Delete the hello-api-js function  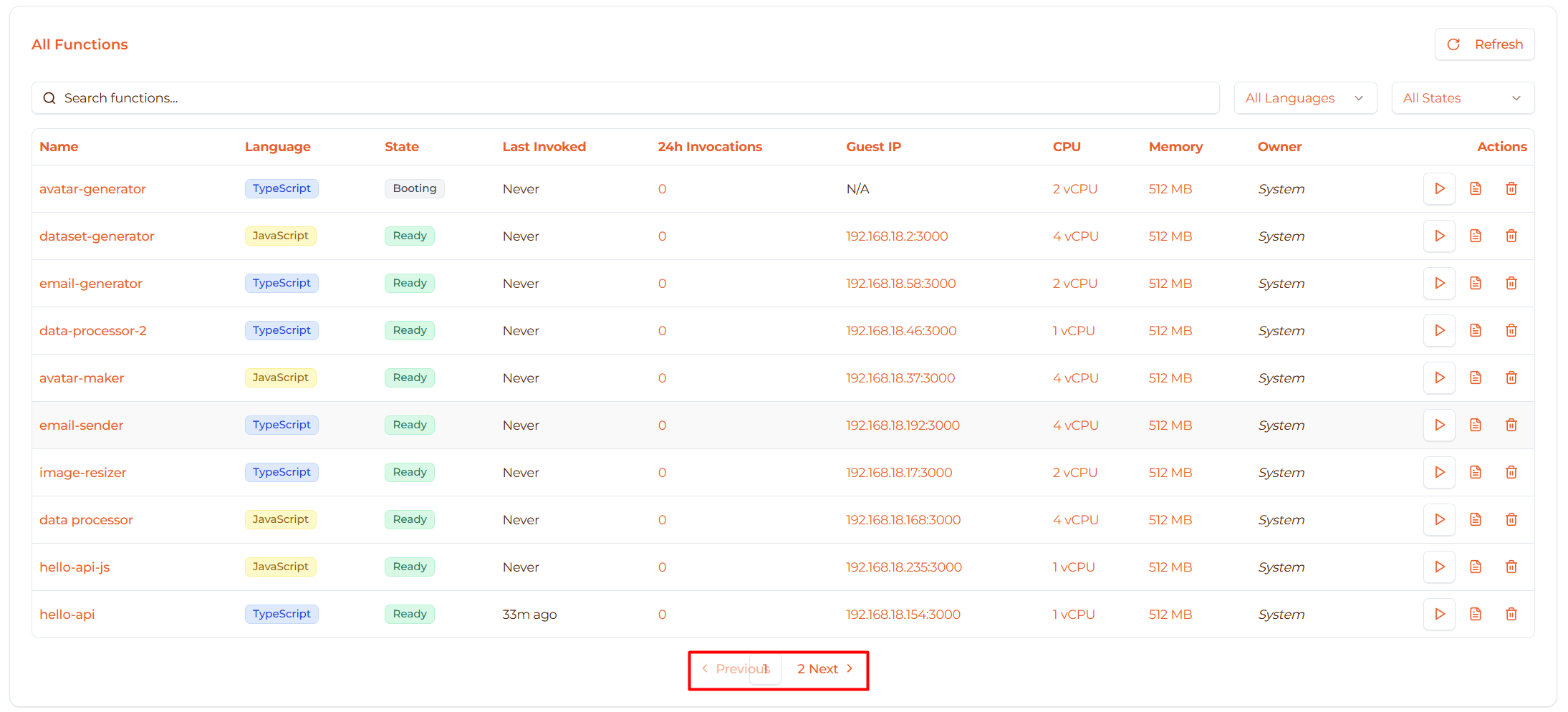point(1511,567)
